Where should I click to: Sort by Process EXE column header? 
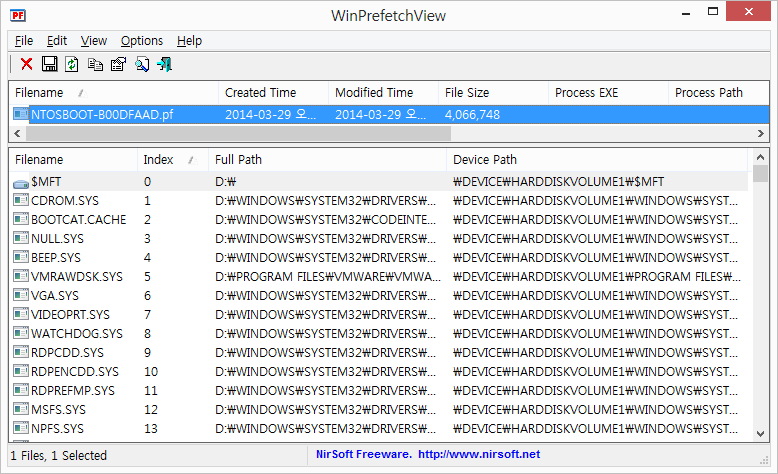pyautogui.click(x=609, y=93)
